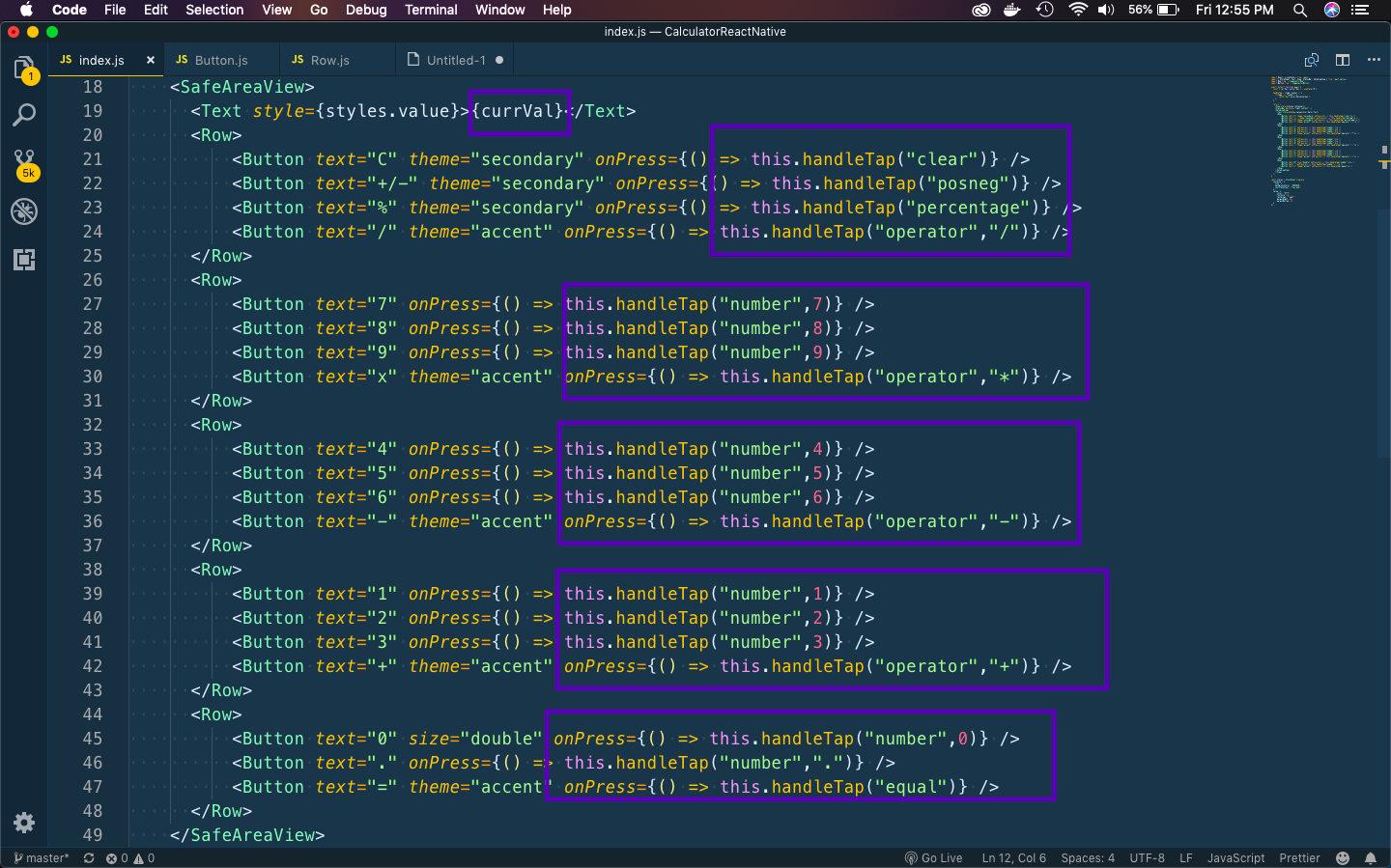Split the editor to the right
Image resolution: width=1391 pixels, height=868 pixels.
click(1343, 60)
